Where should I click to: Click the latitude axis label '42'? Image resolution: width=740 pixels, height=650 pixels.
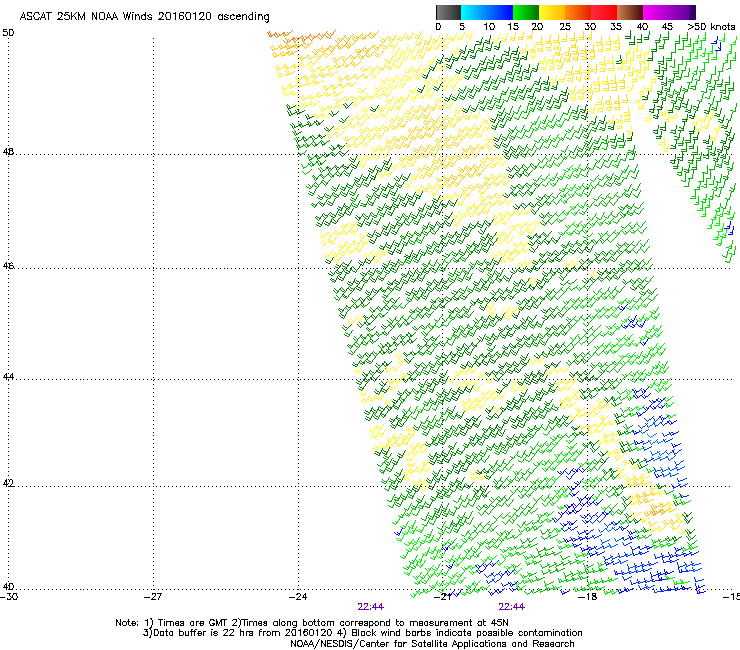pos(8,484)
